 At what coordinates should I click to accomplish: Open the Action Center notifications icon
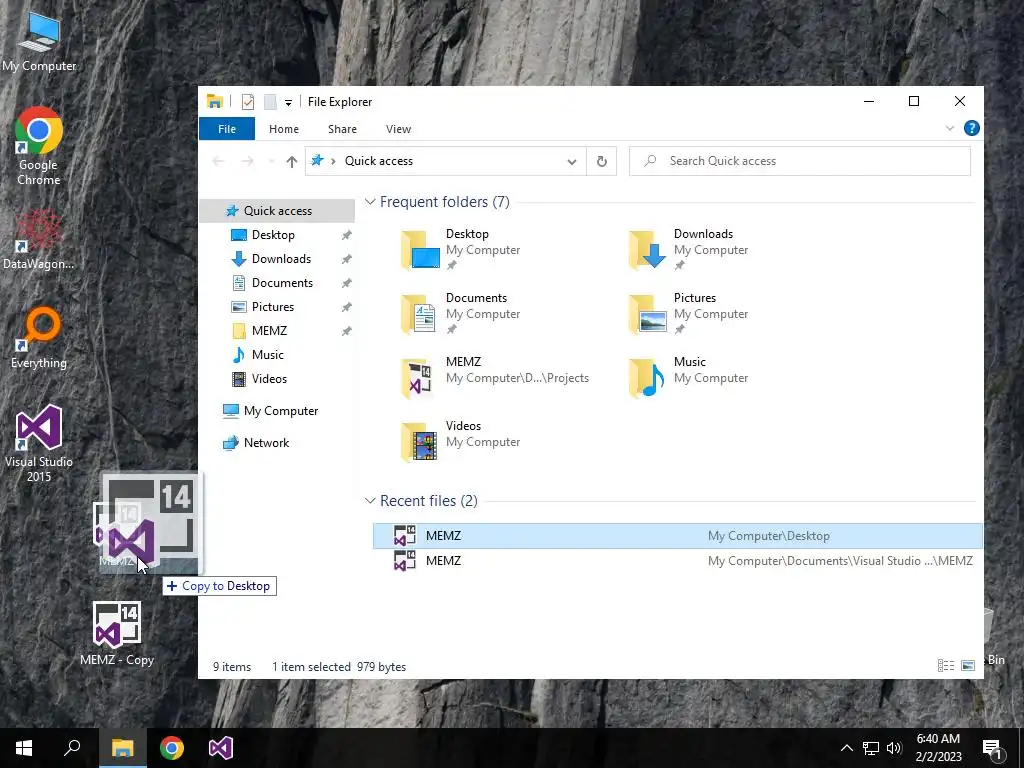coord(992,748)
